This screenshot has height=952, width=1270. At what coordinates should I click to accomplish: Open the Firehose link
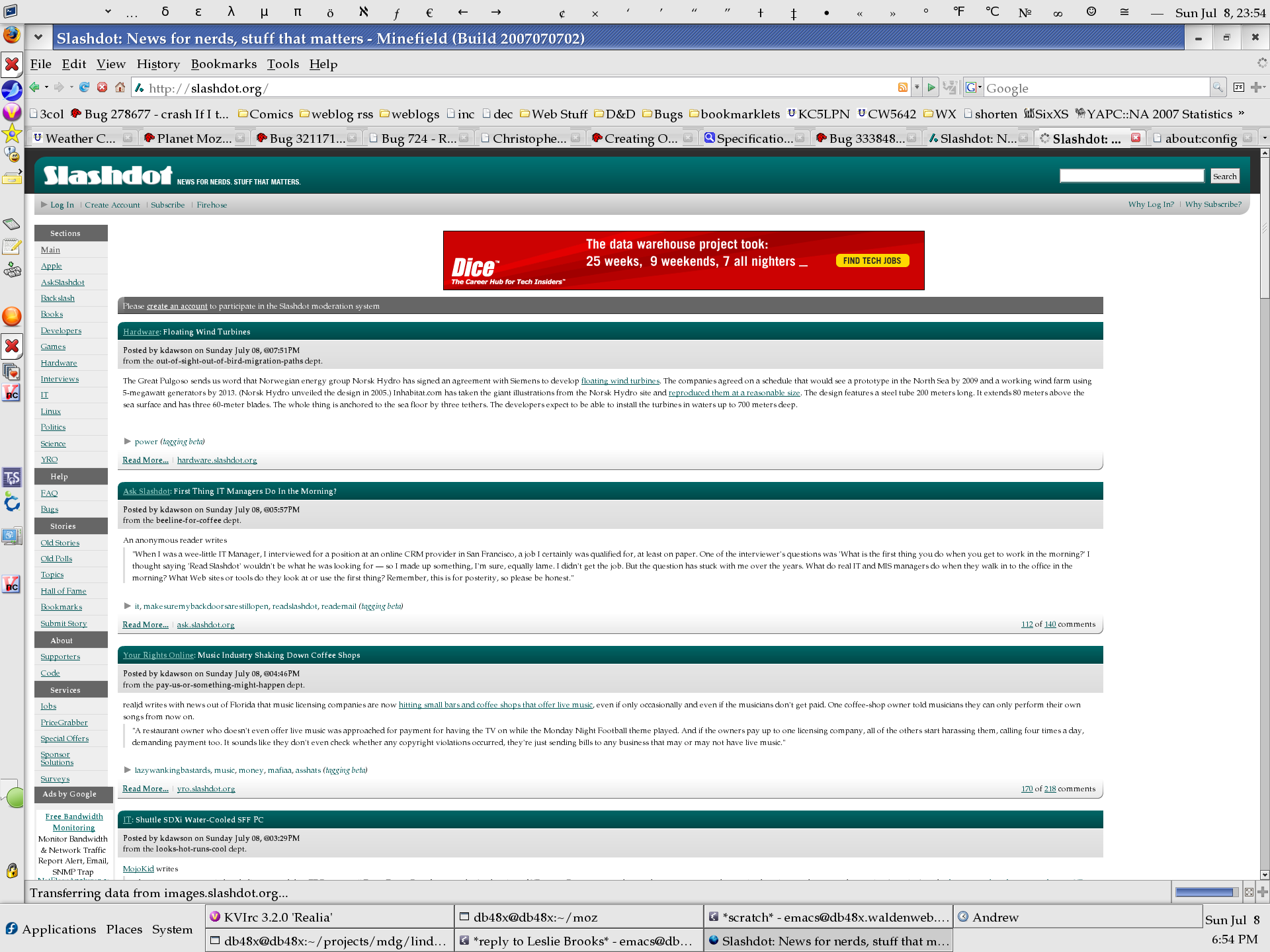212,205
